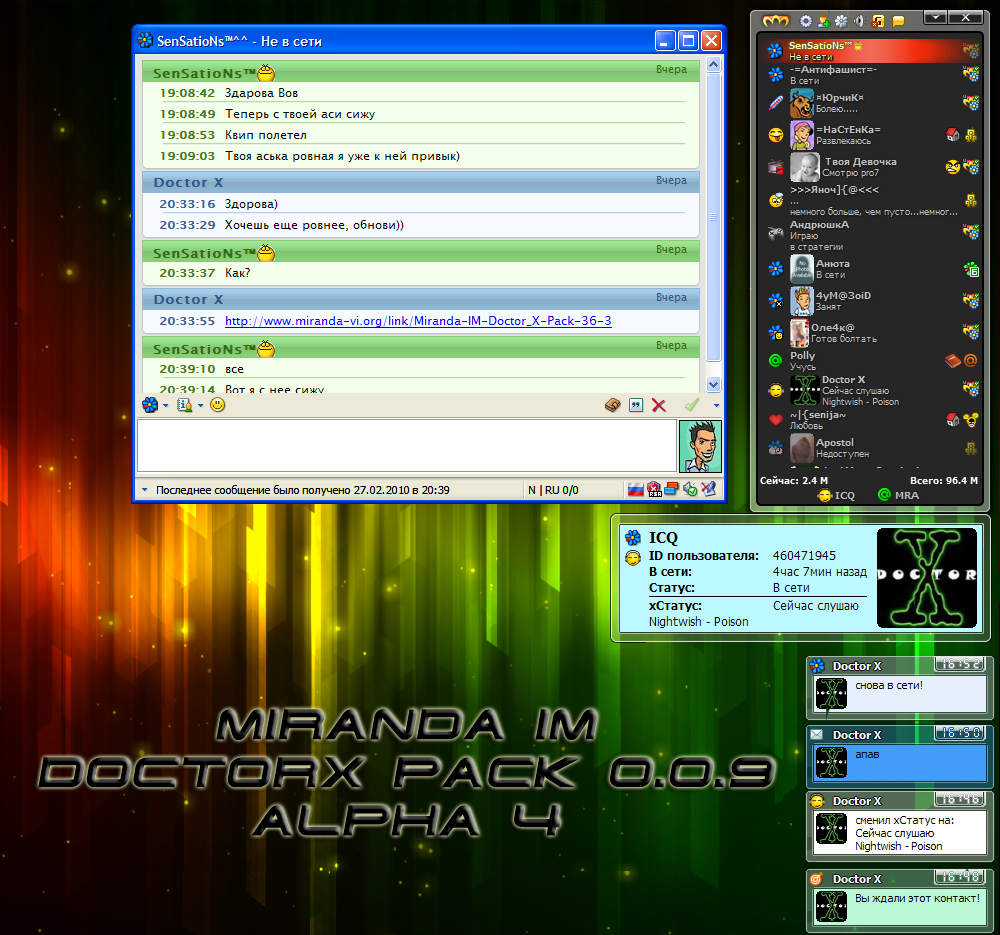Click the quote button in chat toolbar

(635, 405)
